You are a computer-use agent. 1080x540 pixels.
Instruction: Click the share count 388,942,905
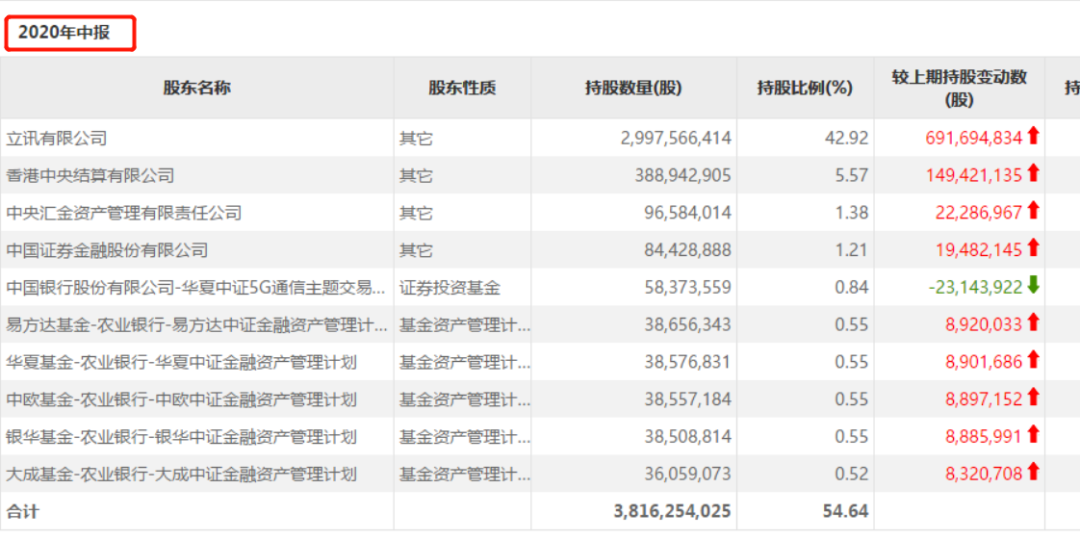coord(682,176)
